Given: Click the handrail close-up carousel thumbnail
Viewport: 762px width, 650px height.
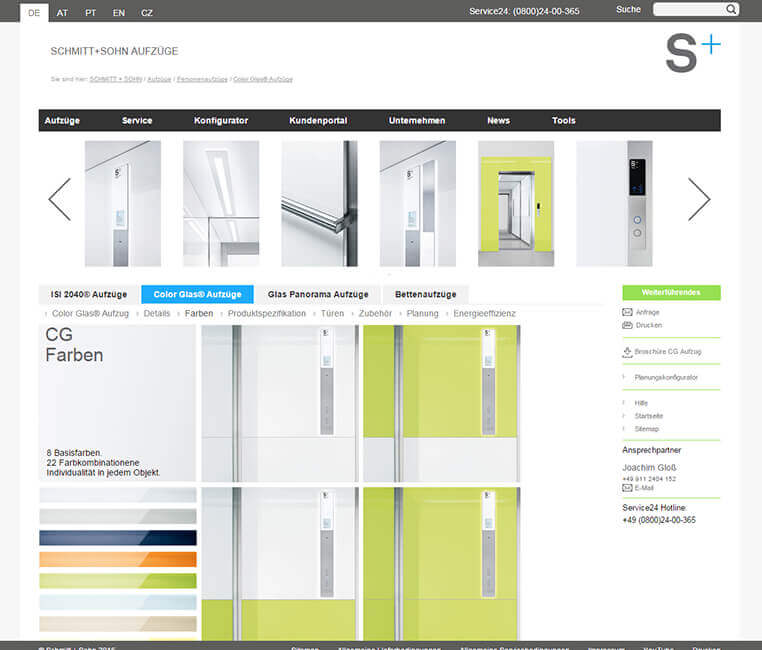Looking at the screenshot, I should pos(319,204).
